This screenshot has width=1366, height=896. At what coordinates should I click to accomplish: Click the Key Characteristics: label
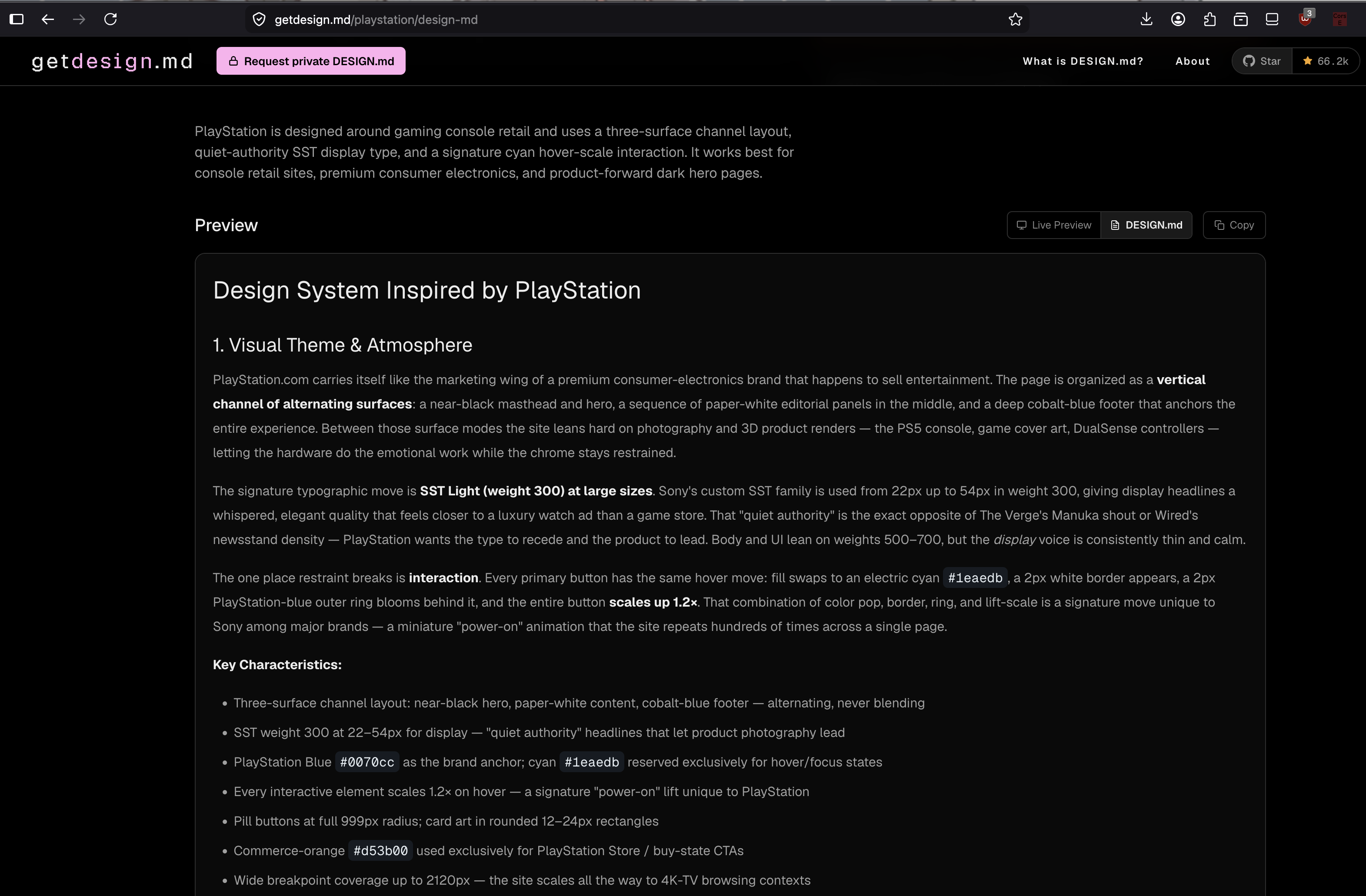coord(277,664)
